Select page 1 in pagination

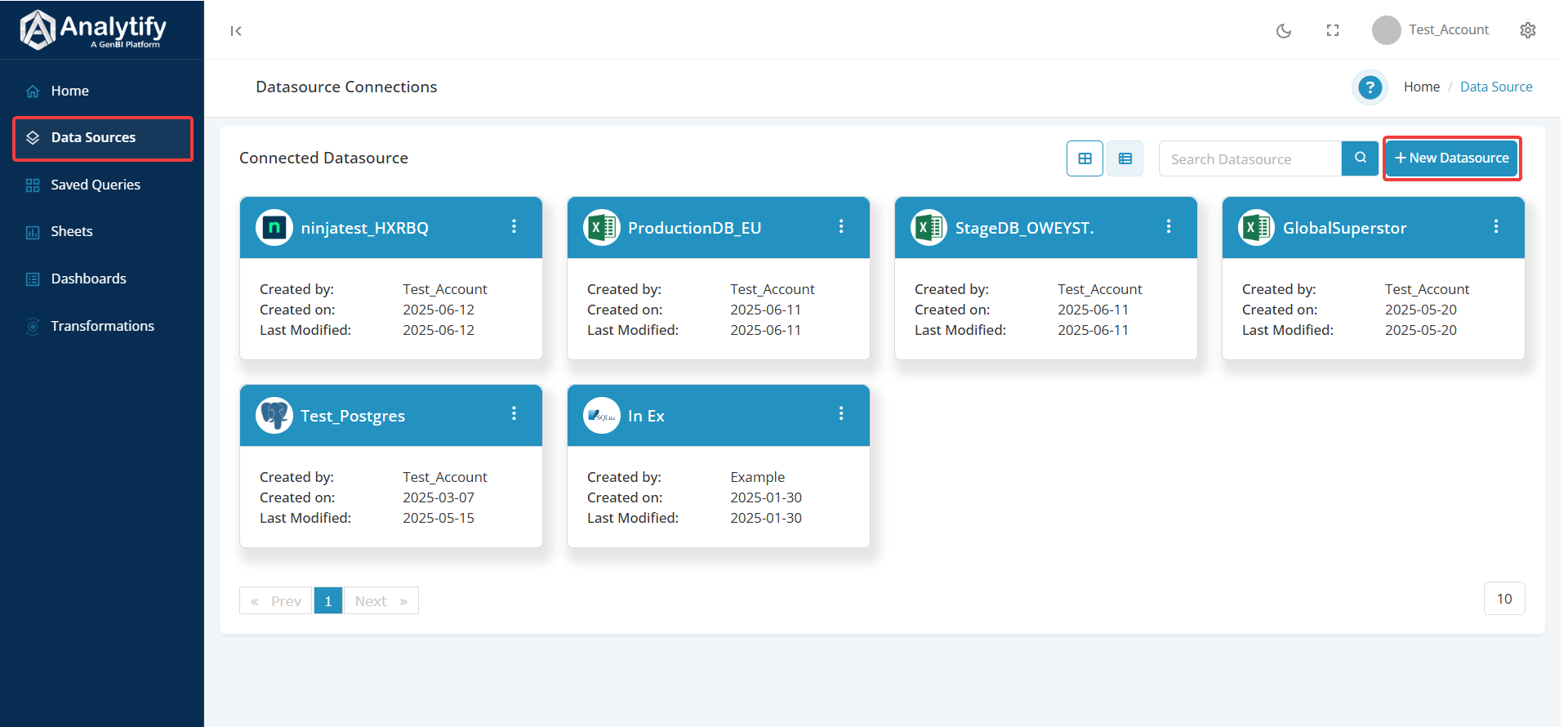pyautogui.click(x=328, y=601)
